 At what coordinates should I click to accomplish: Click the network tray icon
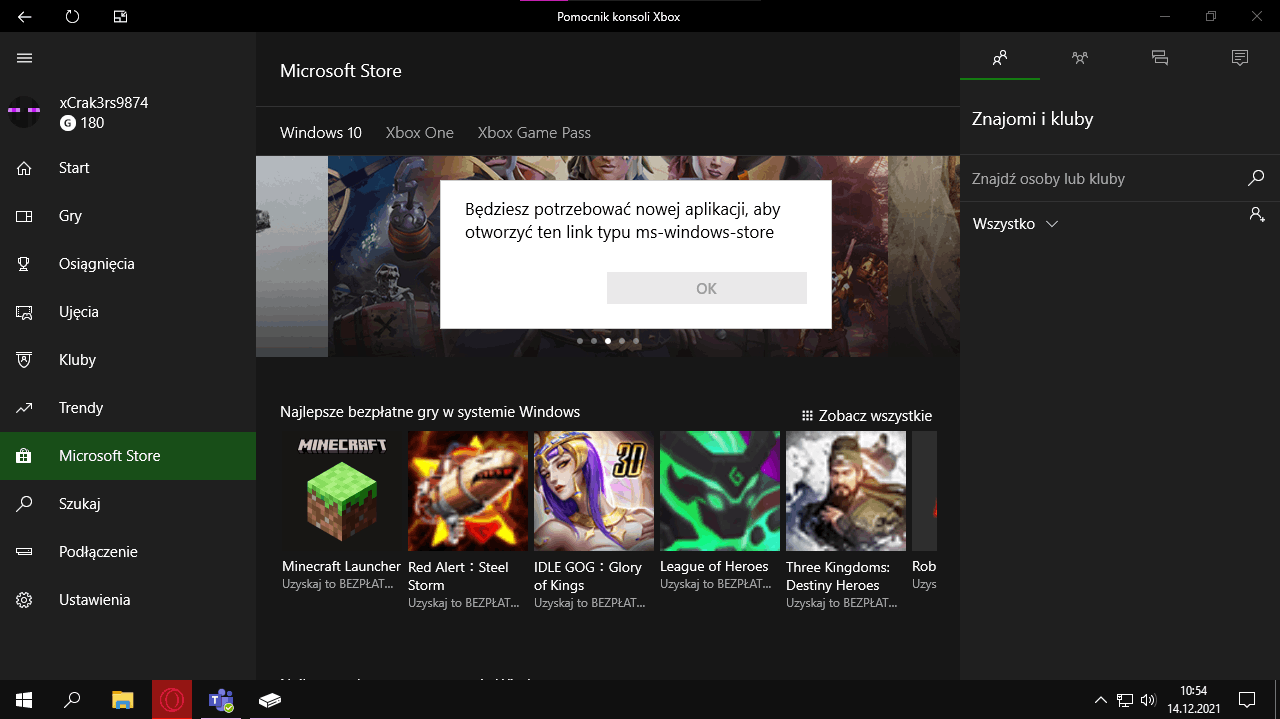click(x=1125, y=700)
